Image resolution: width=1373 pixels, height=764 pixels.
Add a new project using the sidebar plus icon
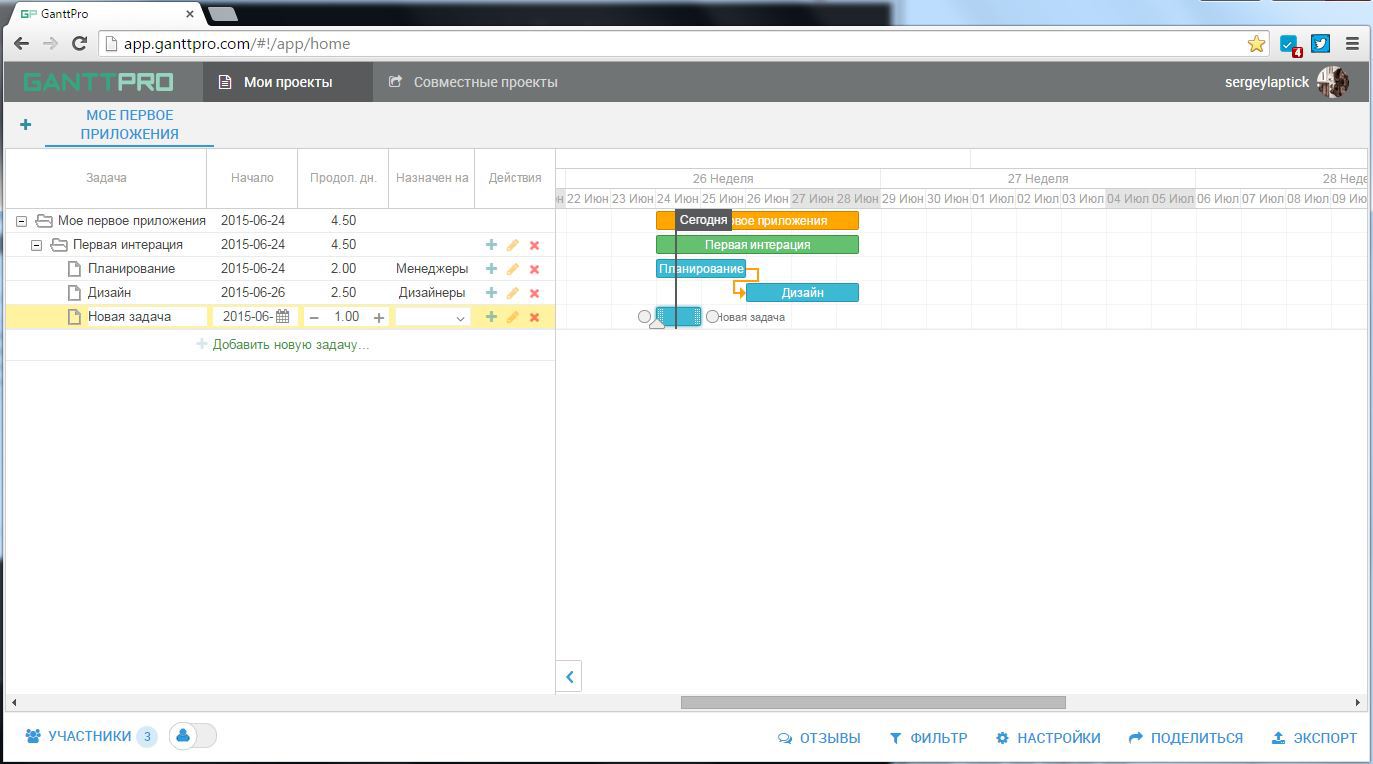[25, 124]
